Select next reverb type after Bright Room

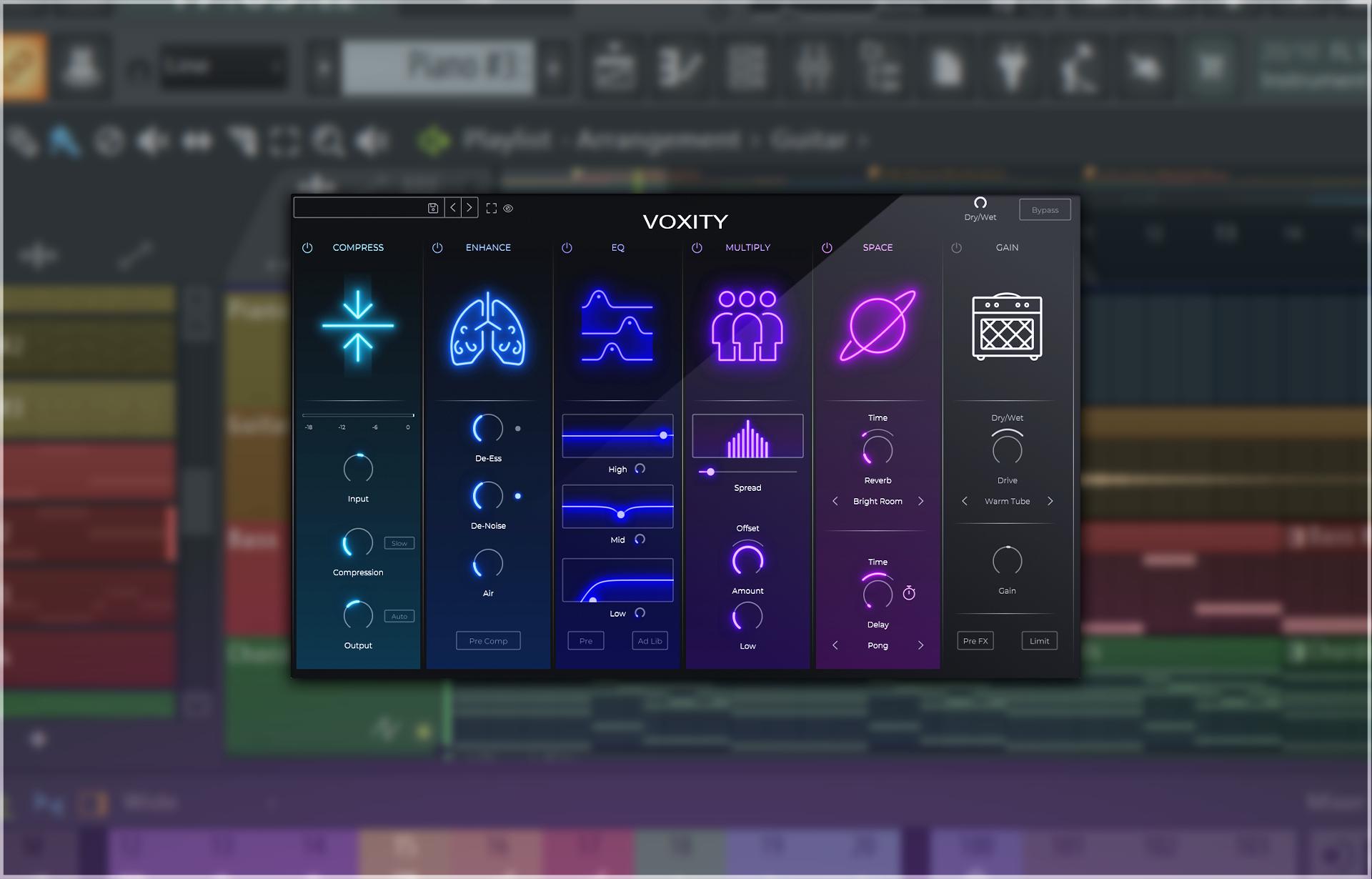click(x=920, y=501)
